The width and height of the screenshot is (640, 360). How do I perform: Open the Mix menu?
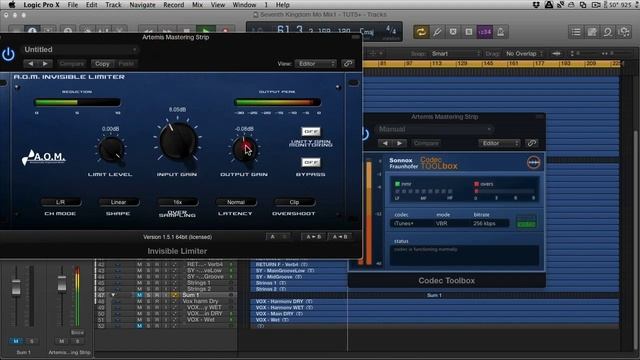coord(197,5)
